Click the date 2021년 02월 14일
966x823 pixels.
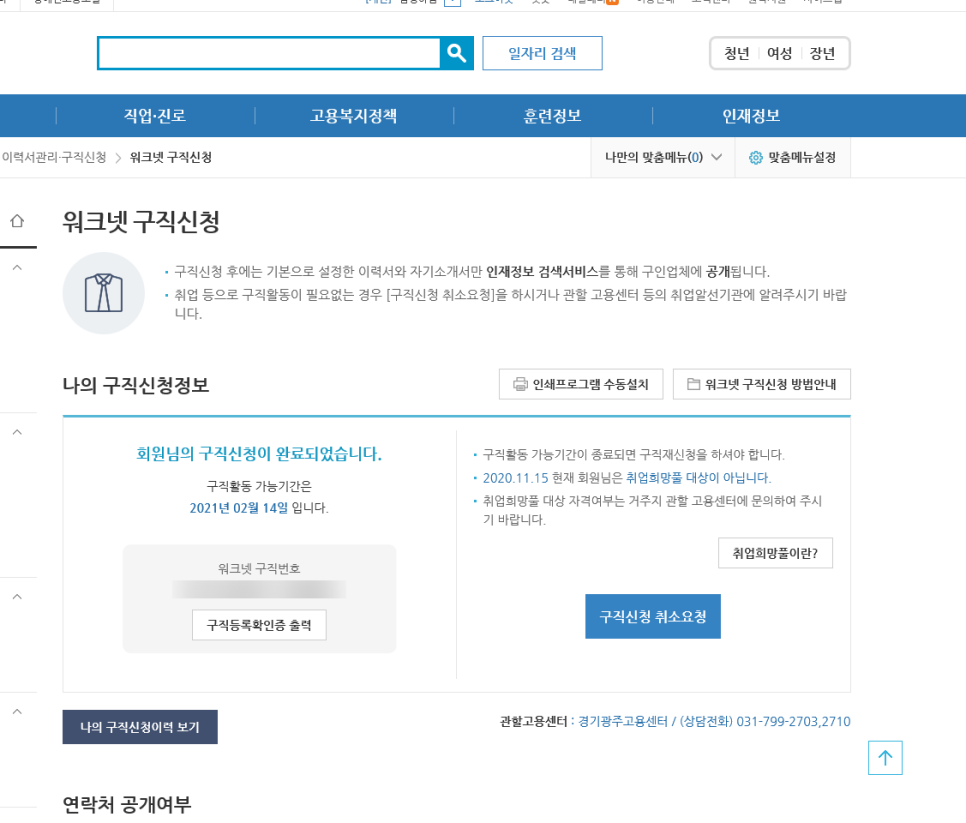pyautogui.click(x=238, y=508)
